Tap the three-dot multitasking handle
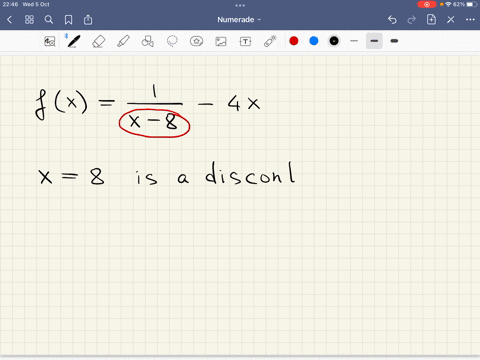This screenshot has height=360, width=480. pyautogui.click(x=240, y=5)
